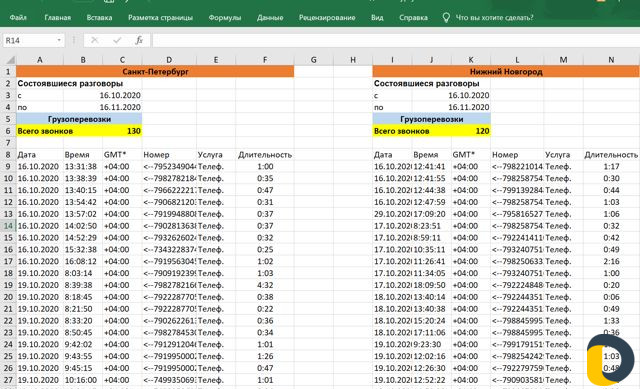
Task: Select row 14 header
Action: [x=8, y=226]
